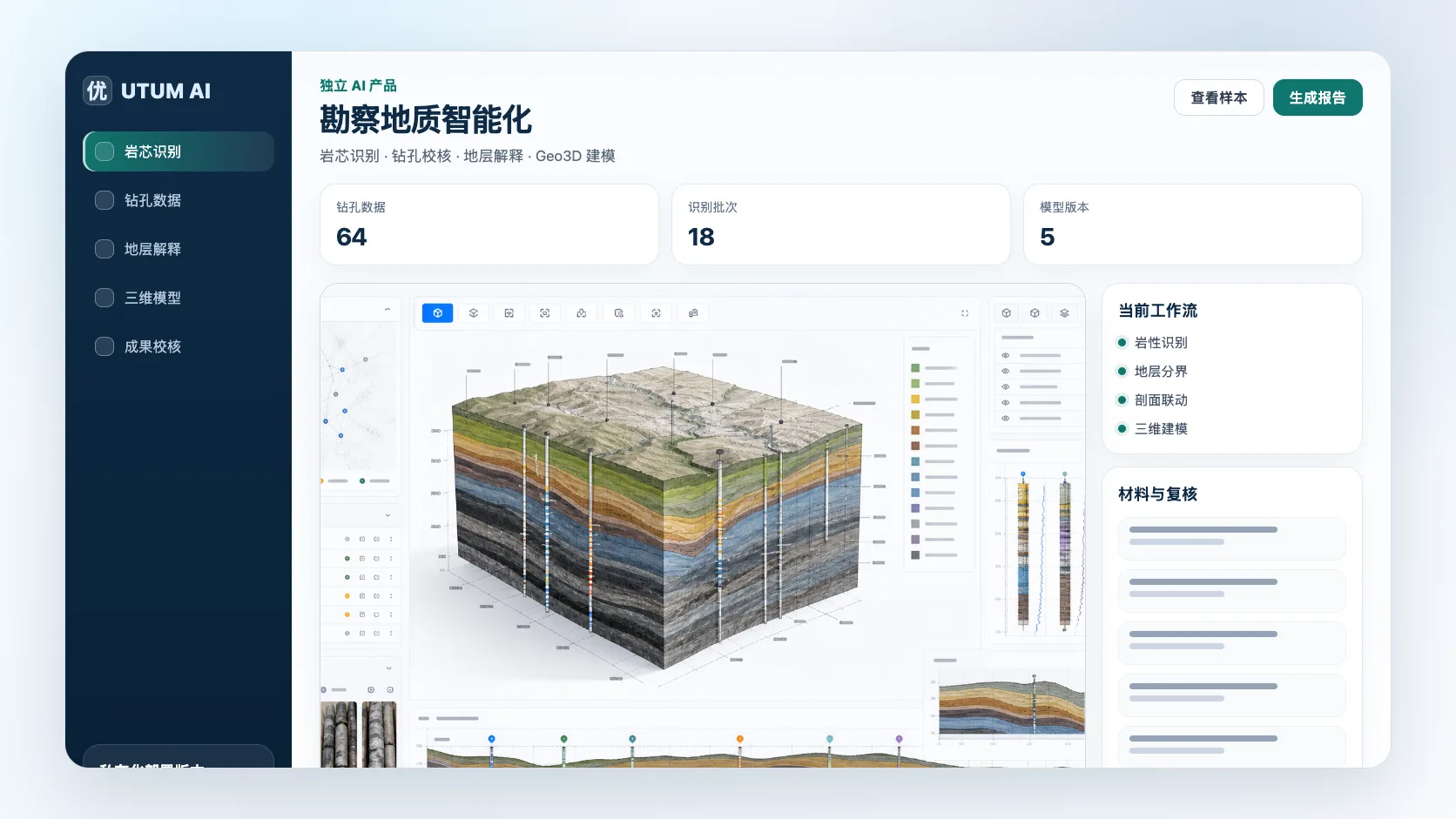Open the 岩芯识别 sidebar item
The height and width of the screenshot is (819, 1456).
pos(179,151)
